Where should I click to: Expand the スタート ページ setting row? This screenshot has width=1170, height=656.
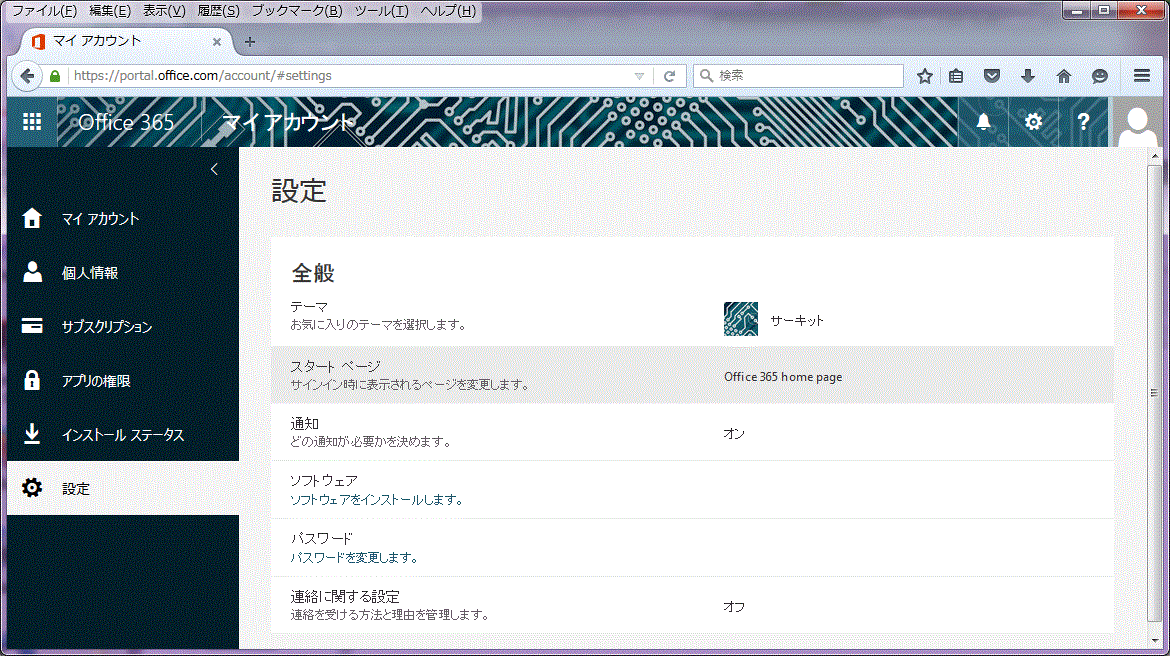click(x=692, y=375)
